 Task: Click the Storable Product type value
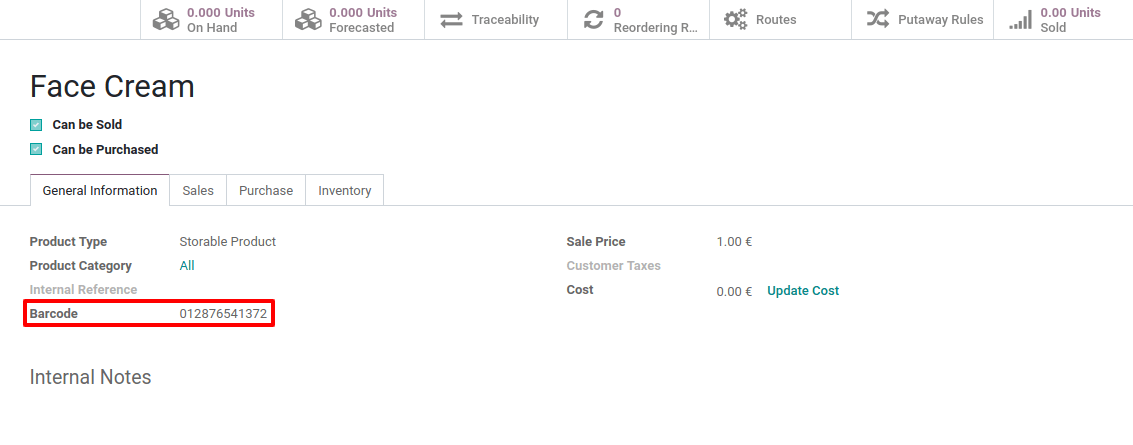click(227, 242)
